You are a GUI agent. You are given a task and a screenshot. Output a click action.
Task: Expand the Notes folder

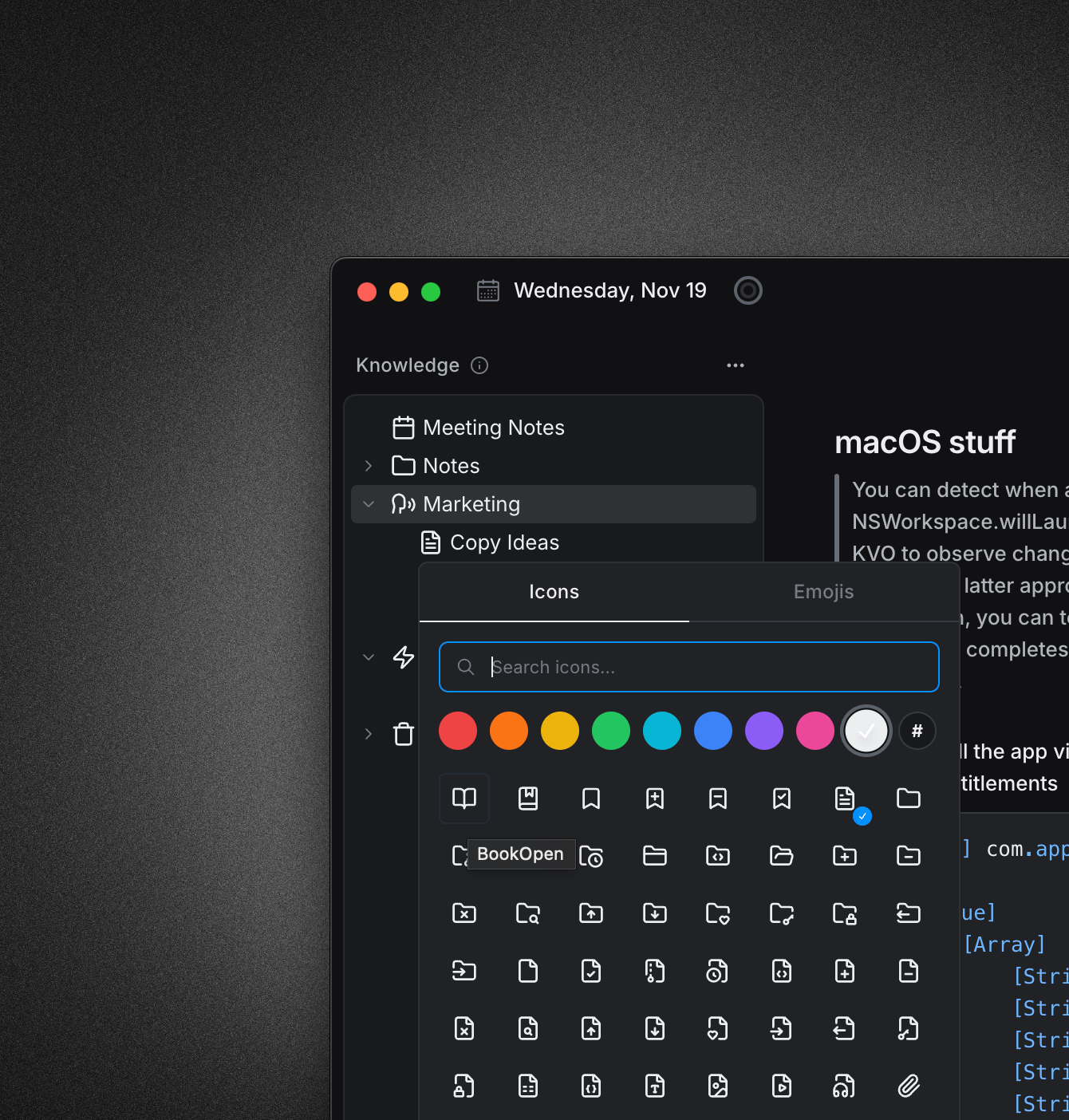[x=369, y=466]
